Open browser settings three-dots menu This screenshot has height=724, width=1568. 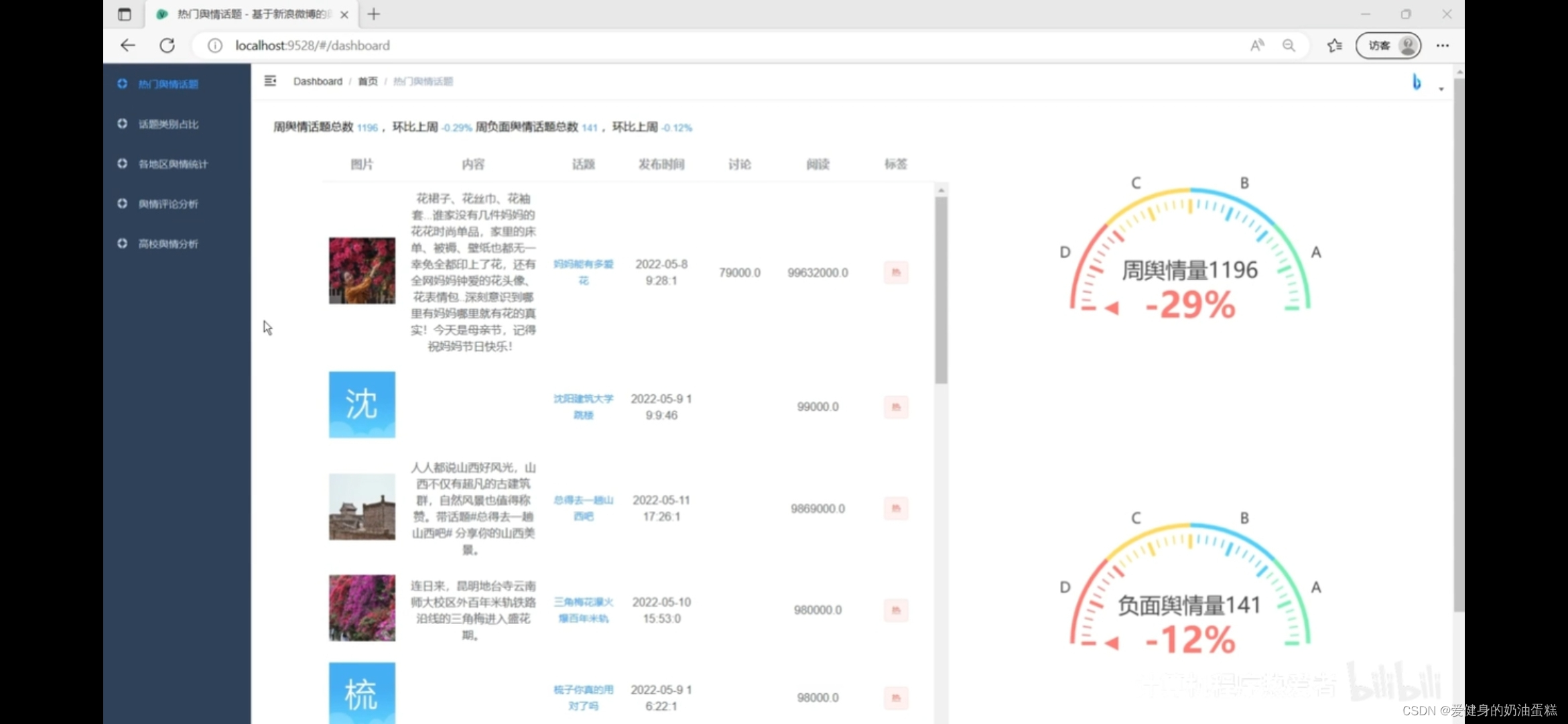pos(1443,46)
